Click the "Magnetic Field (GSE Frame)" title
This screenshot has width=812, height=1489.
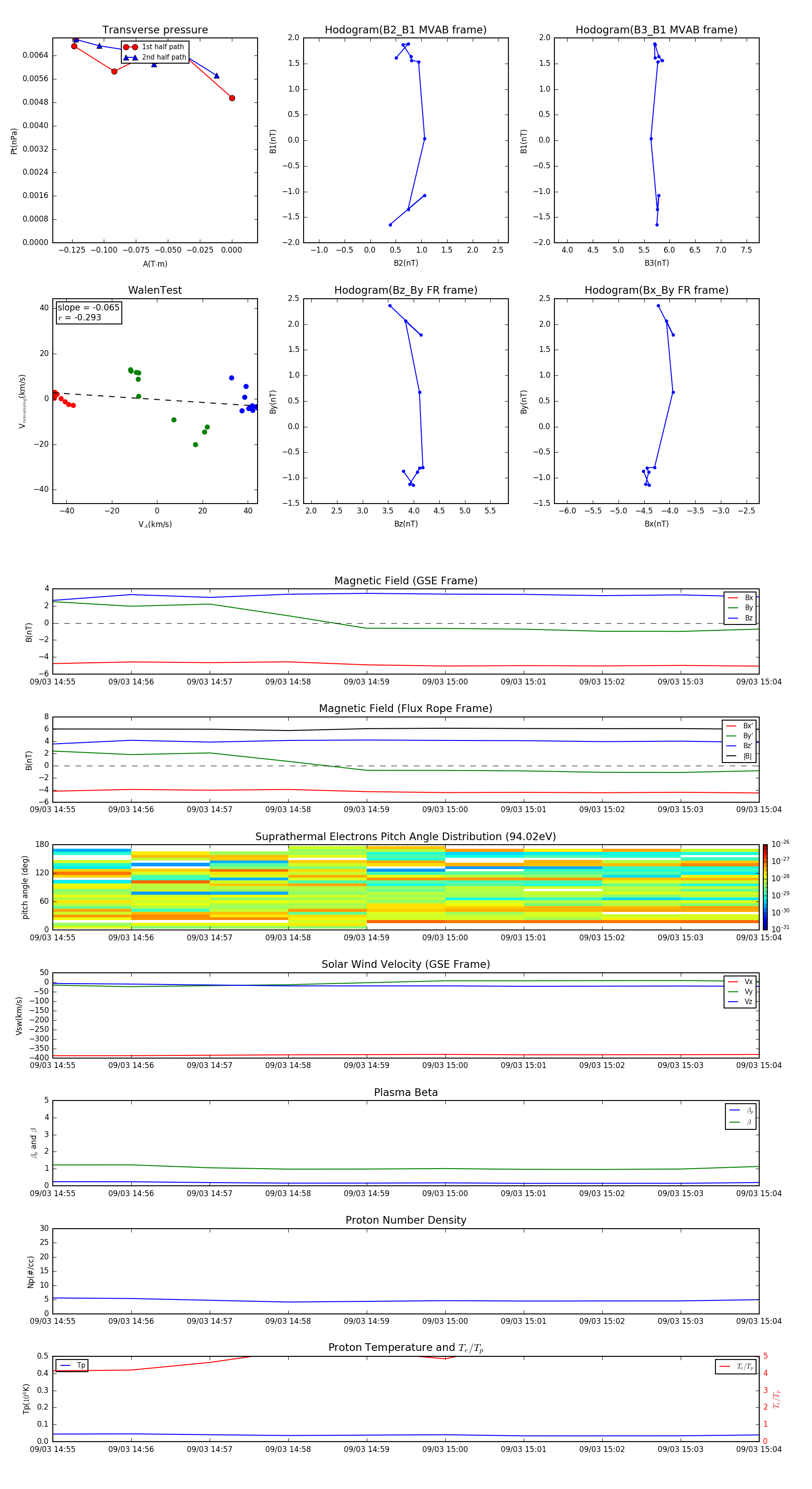coord(406,581)
